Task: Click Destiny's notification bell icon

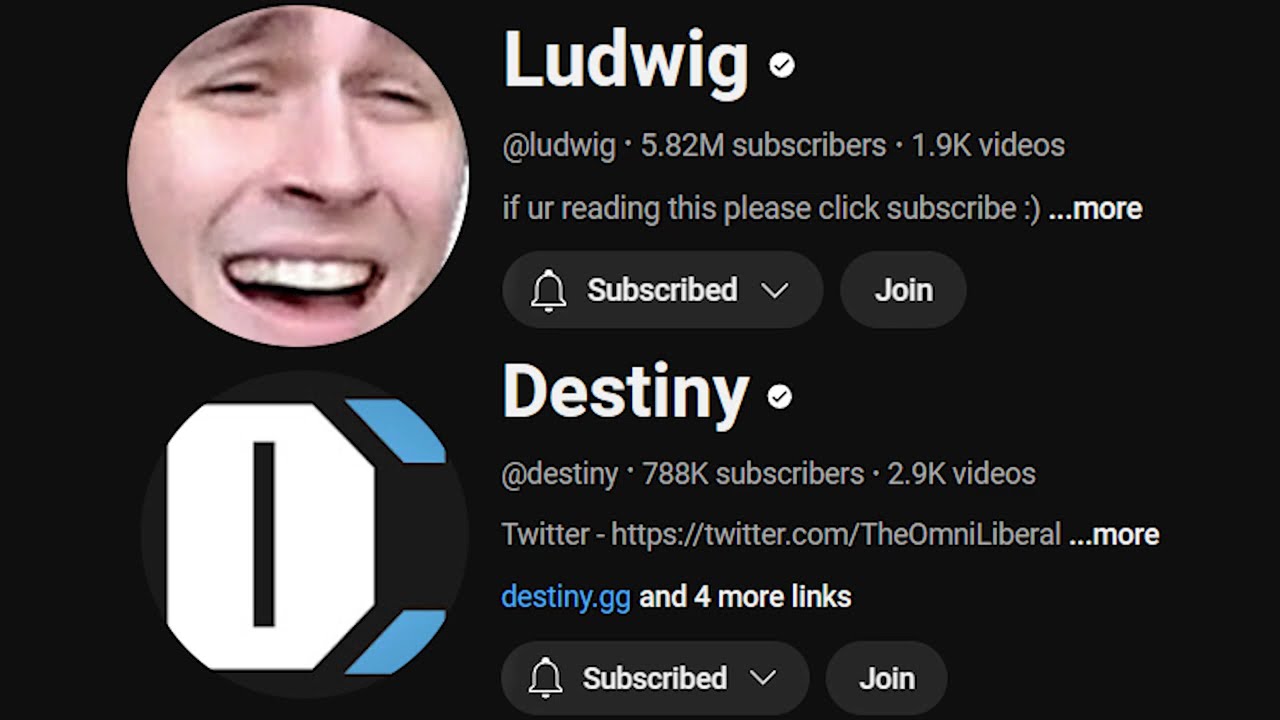Action: pos(545,678)
